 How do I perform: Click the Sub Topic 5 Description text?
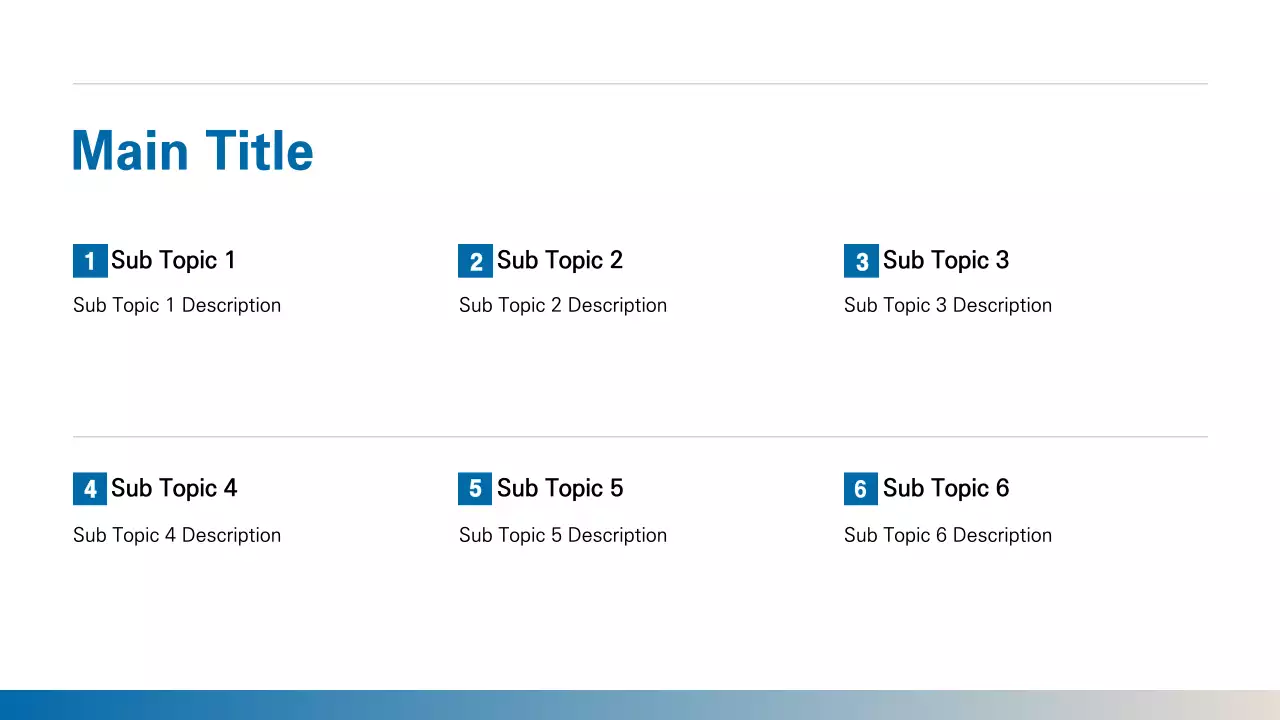click(x=563, y=536)
